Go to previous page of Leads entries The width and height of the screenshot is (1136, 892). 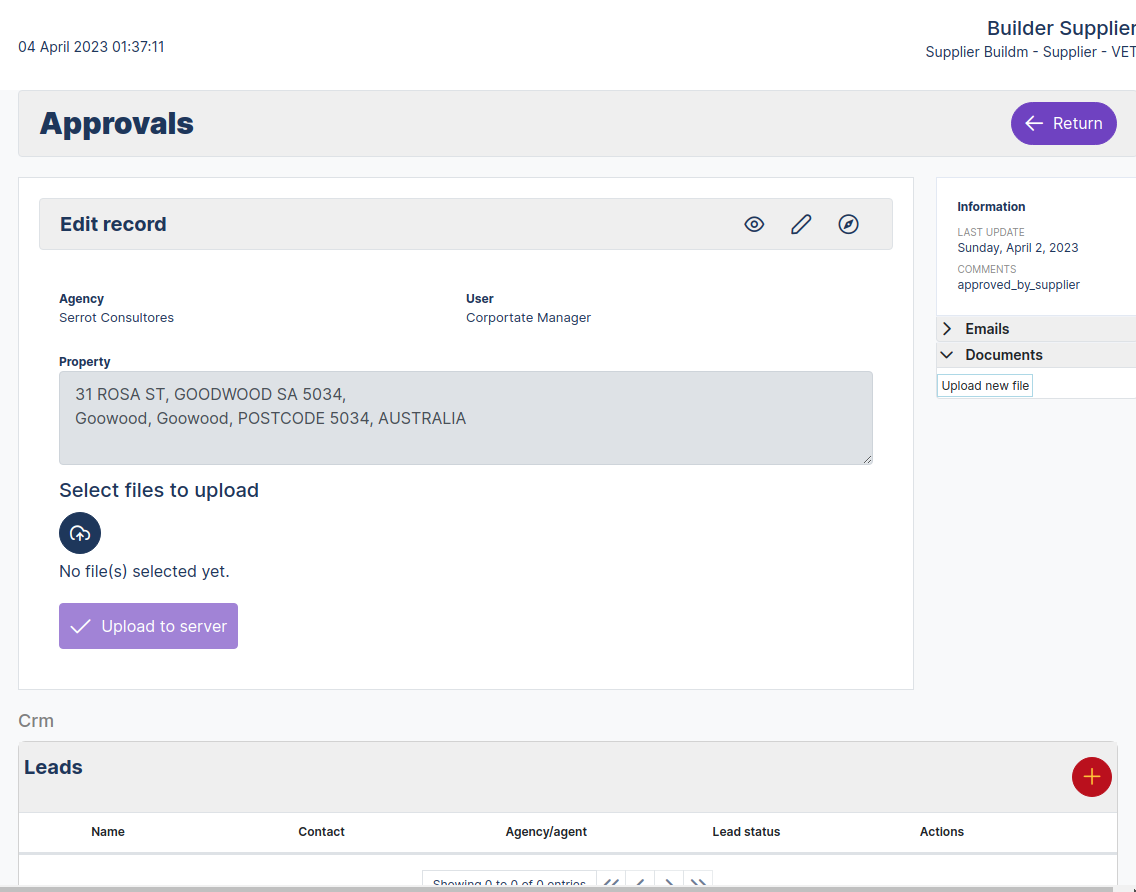pyautogui.click(x=640, y=882)
